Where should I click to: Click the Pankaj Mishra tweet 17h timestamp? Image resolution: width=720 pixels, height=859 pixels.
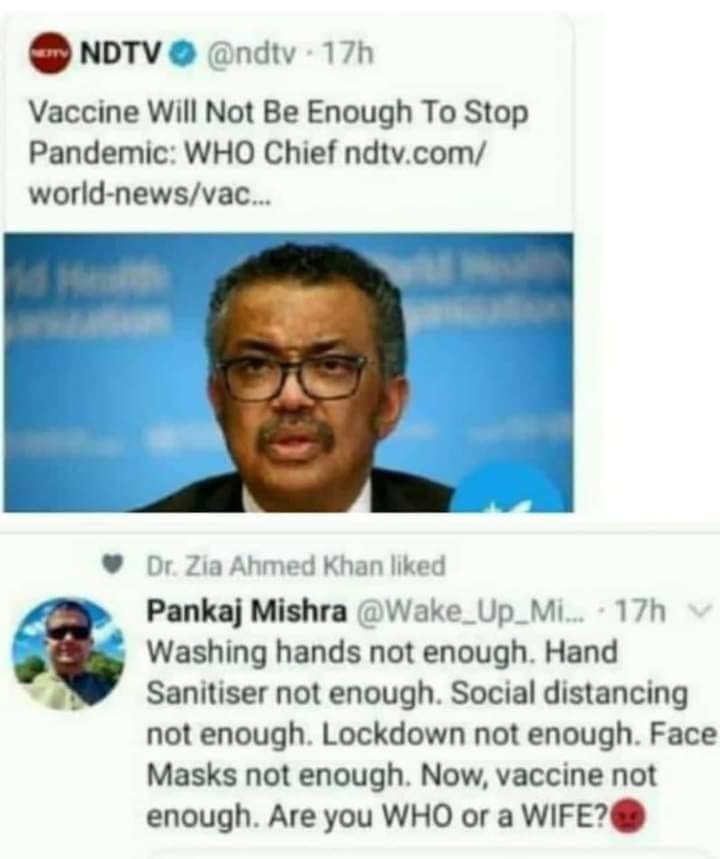[x=641, y=610]
